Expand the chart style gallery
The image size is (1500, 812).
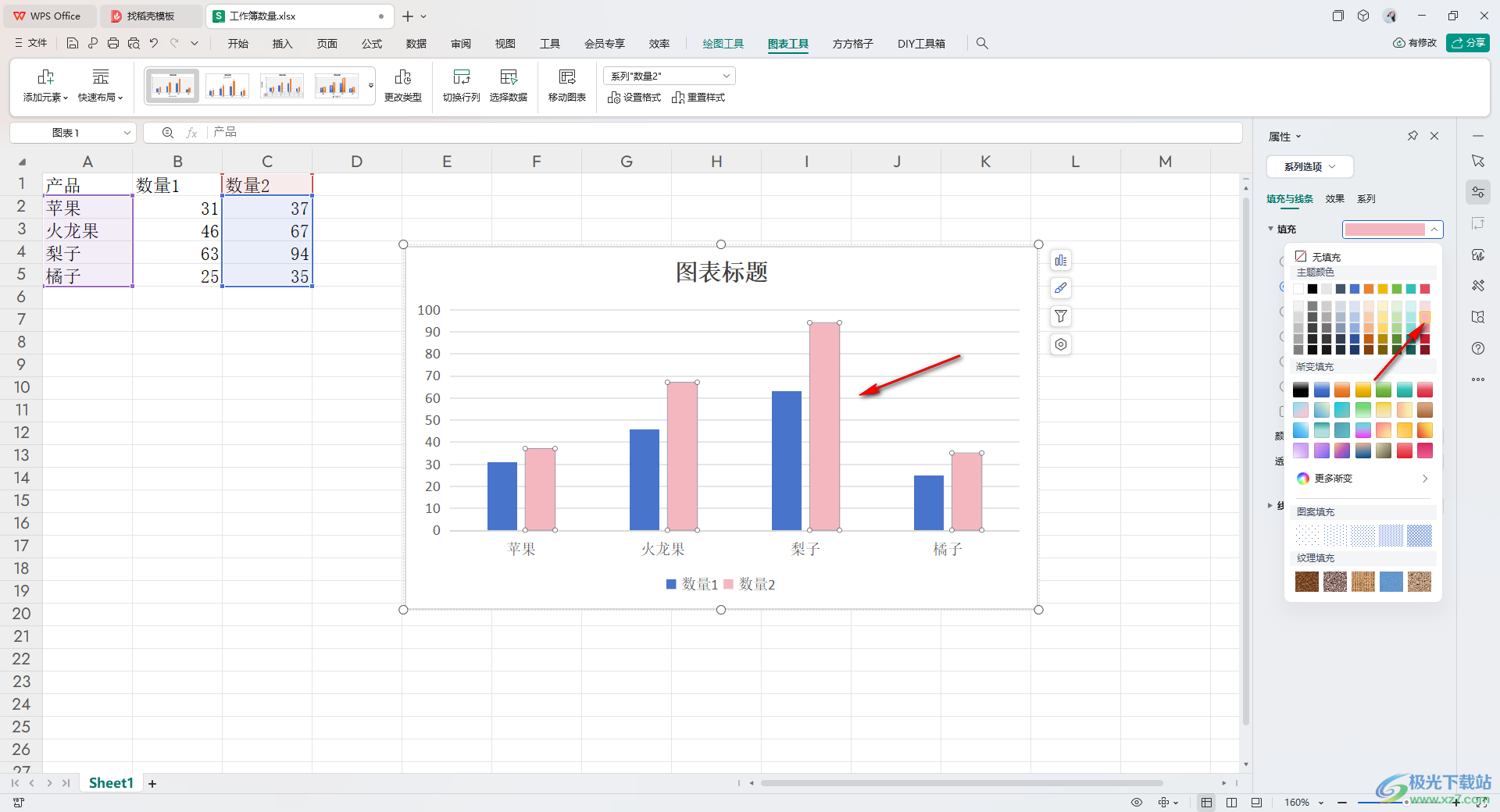[371, 86]
